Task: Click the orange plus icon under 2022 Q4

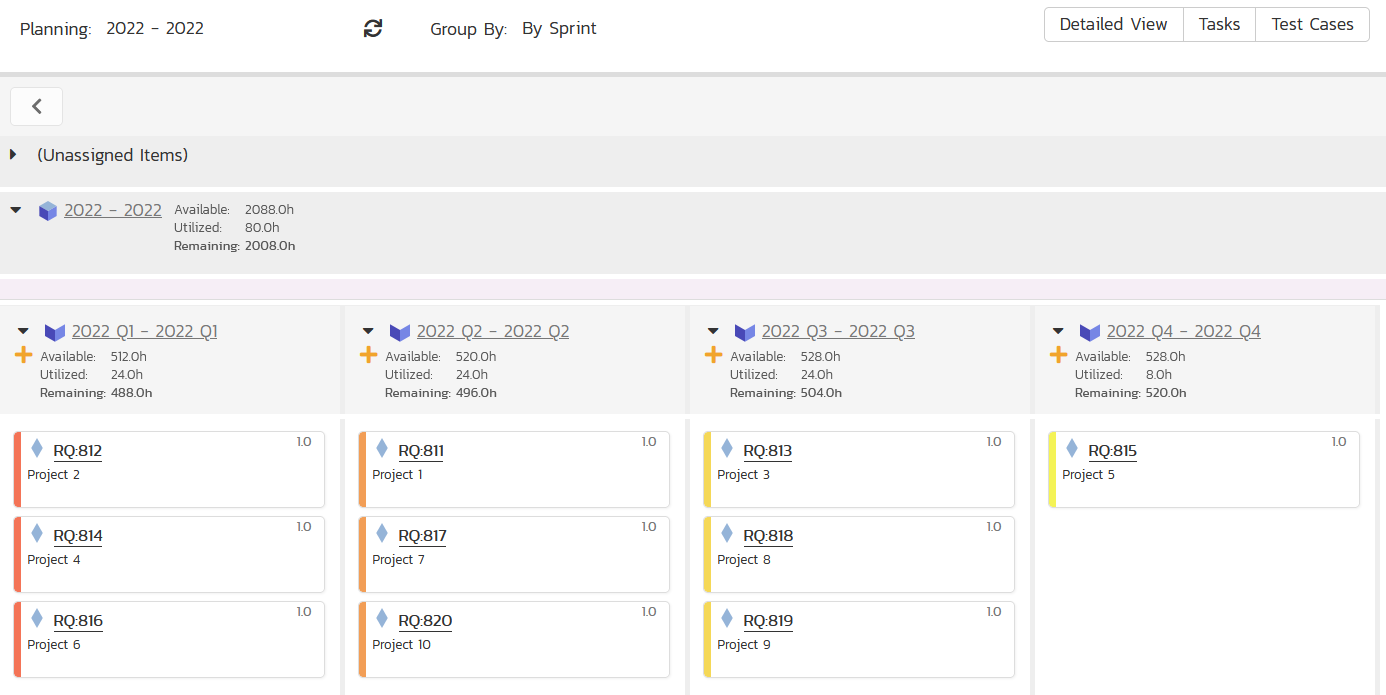Action: [1059, 355]
